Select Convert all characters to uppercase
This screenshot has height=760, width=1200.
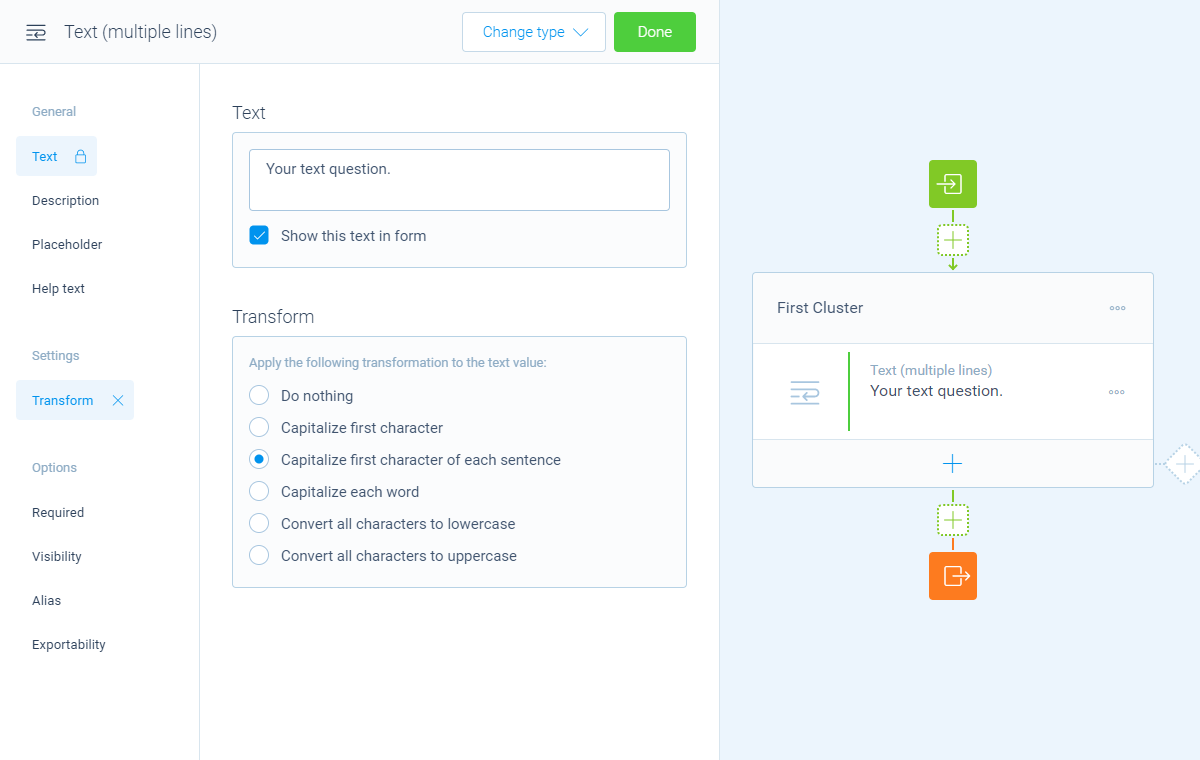259,556
